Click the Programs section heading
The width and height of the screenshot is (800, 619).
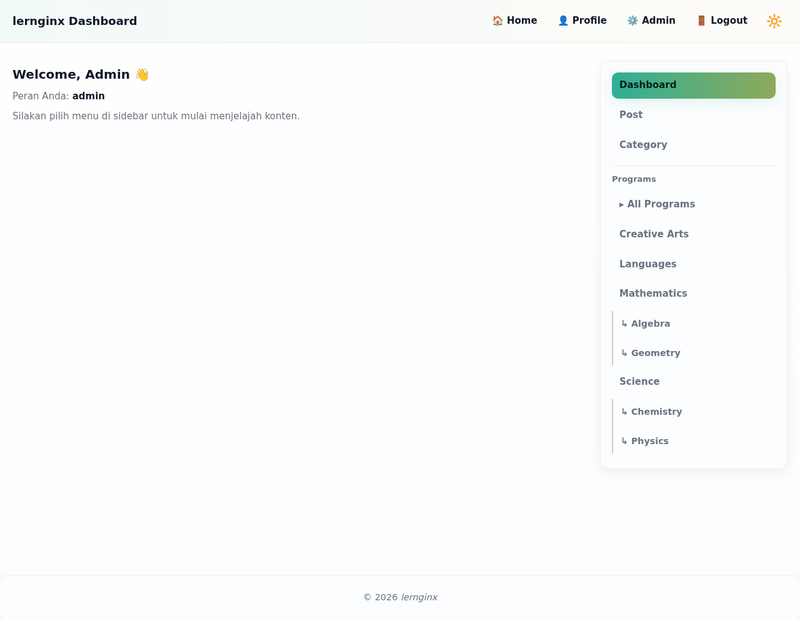click(x=634, y=179)
